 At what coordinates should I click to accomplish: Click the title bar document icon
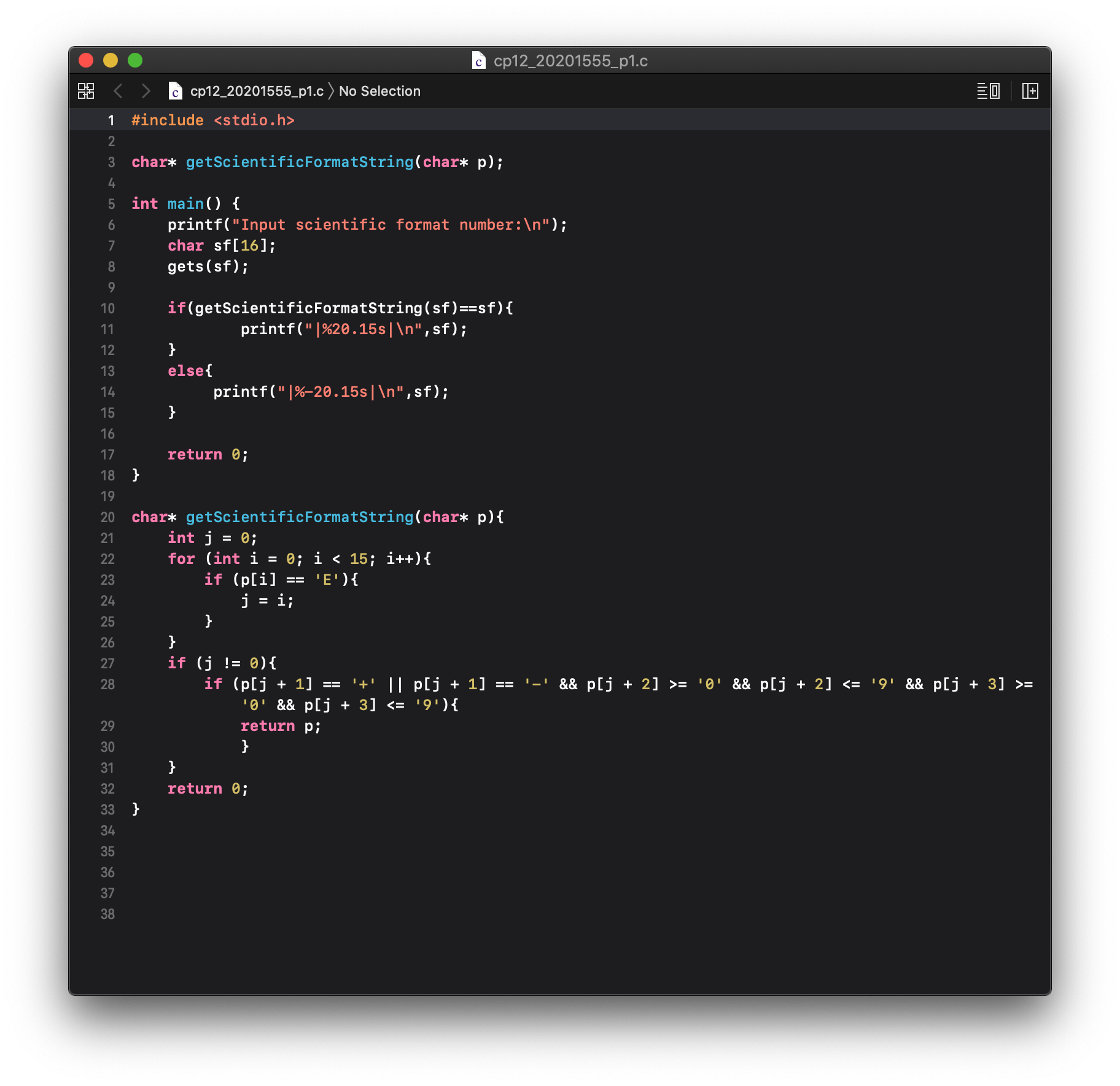[x=478, y=60]
